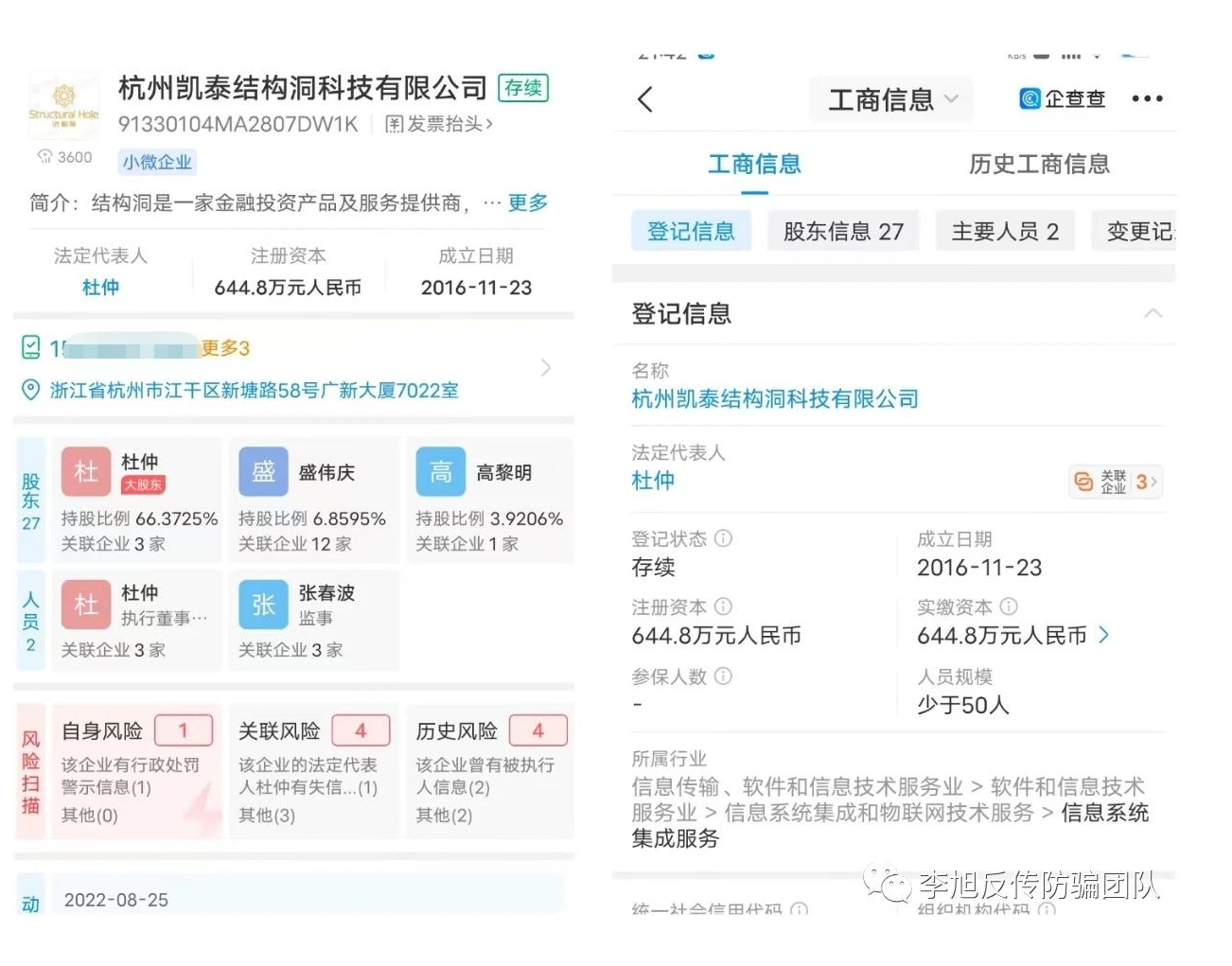Open 关联企业 3 badge
1232x966 pixels.
point(1115,482)
